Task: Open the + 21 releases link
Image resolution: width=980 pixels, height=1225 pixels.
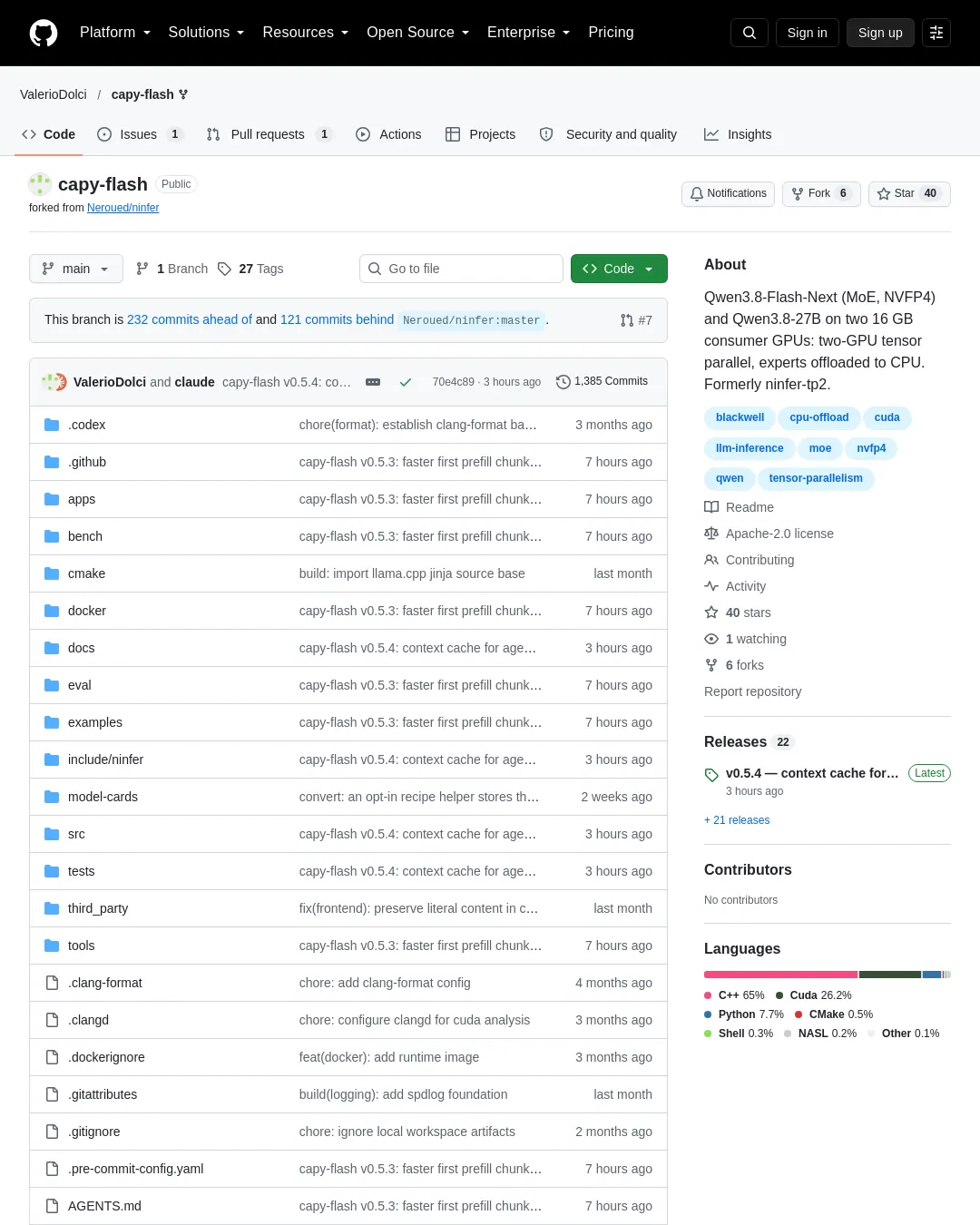Action: (x=737, y=820)
